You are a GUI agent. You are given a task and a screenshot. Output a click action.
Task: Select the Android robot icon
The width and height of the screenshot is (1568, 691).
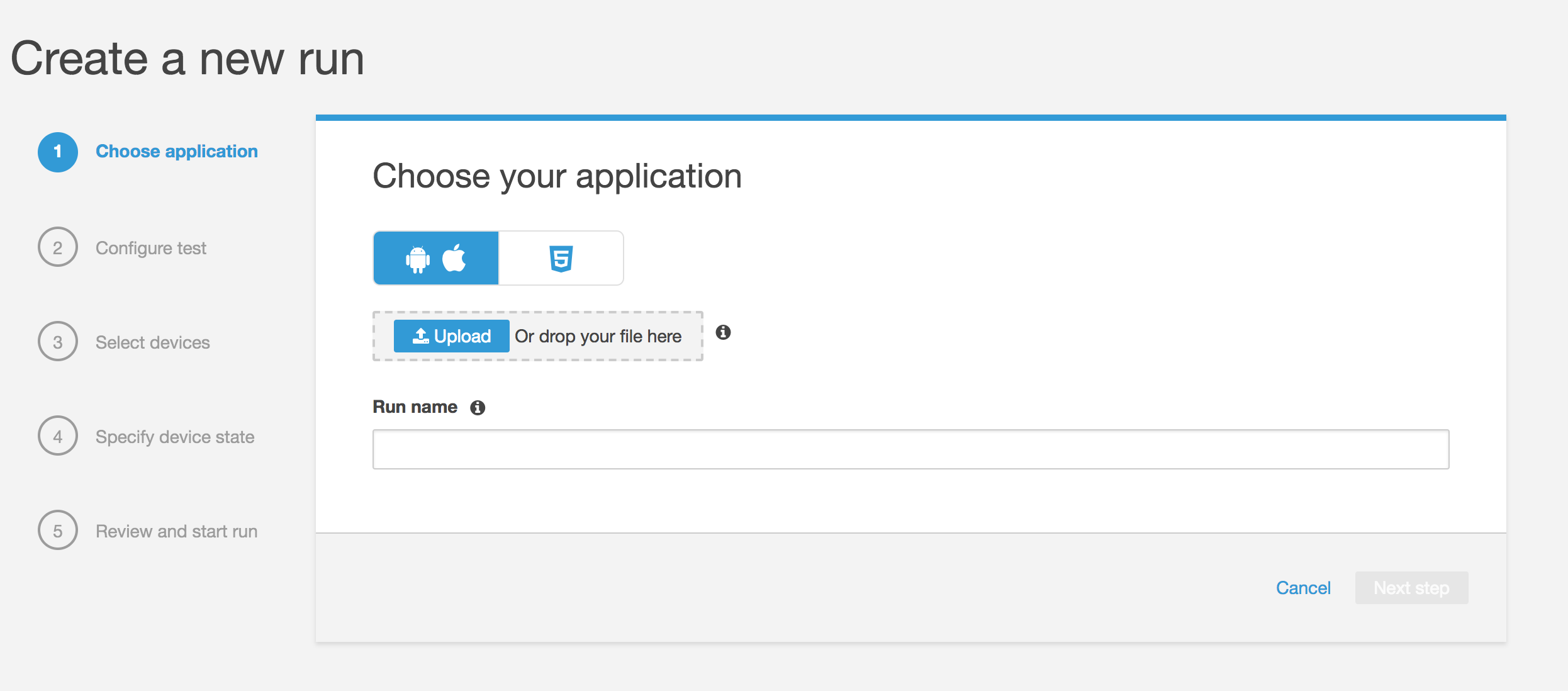click(x=418, y=259)
